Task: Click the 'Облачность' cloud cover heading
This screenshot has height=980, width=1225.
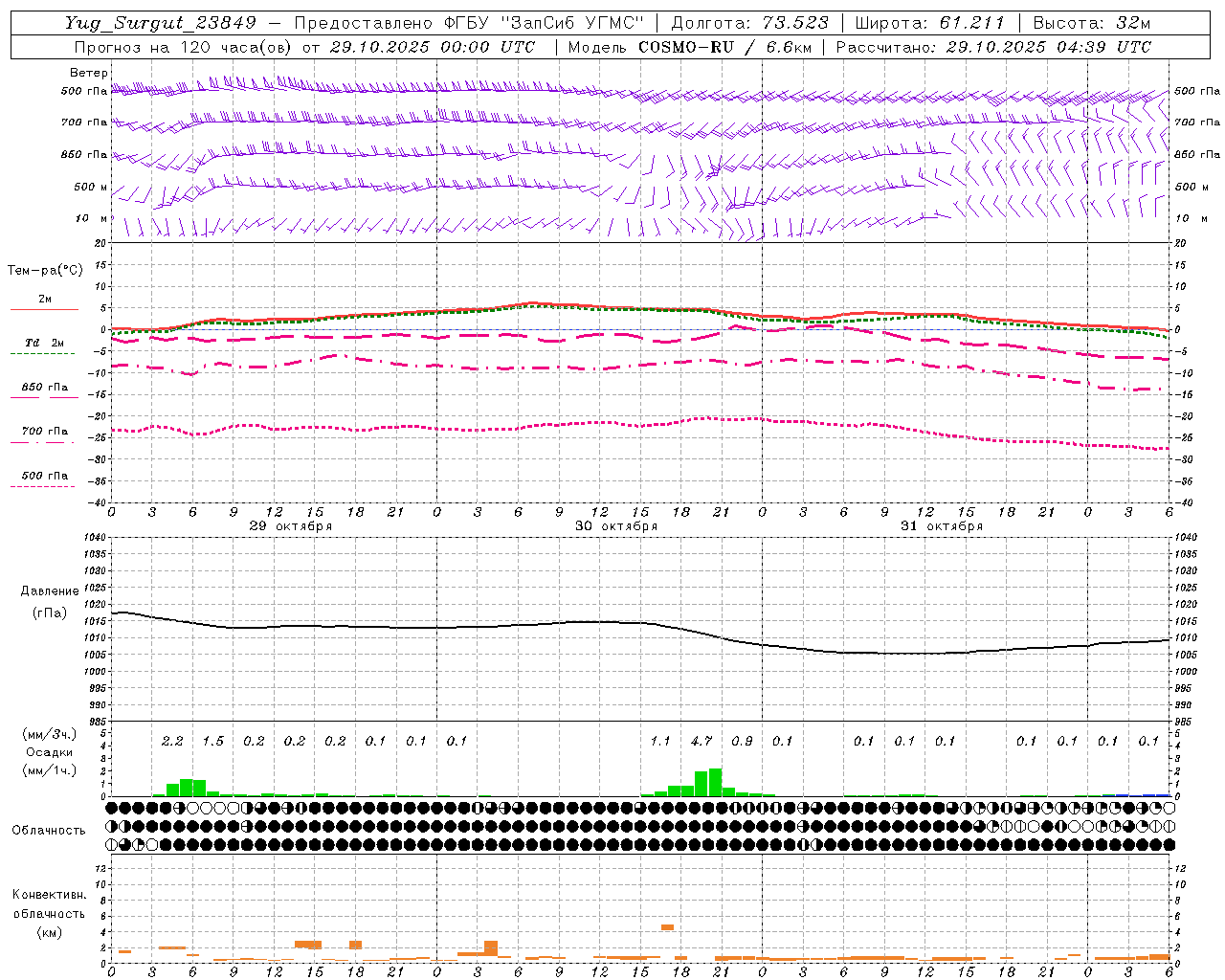Action: pos(49,831)
